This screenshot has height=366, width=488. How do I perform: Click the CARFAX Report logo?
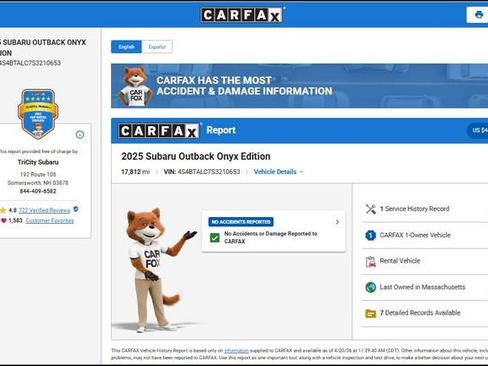[159, 131]
